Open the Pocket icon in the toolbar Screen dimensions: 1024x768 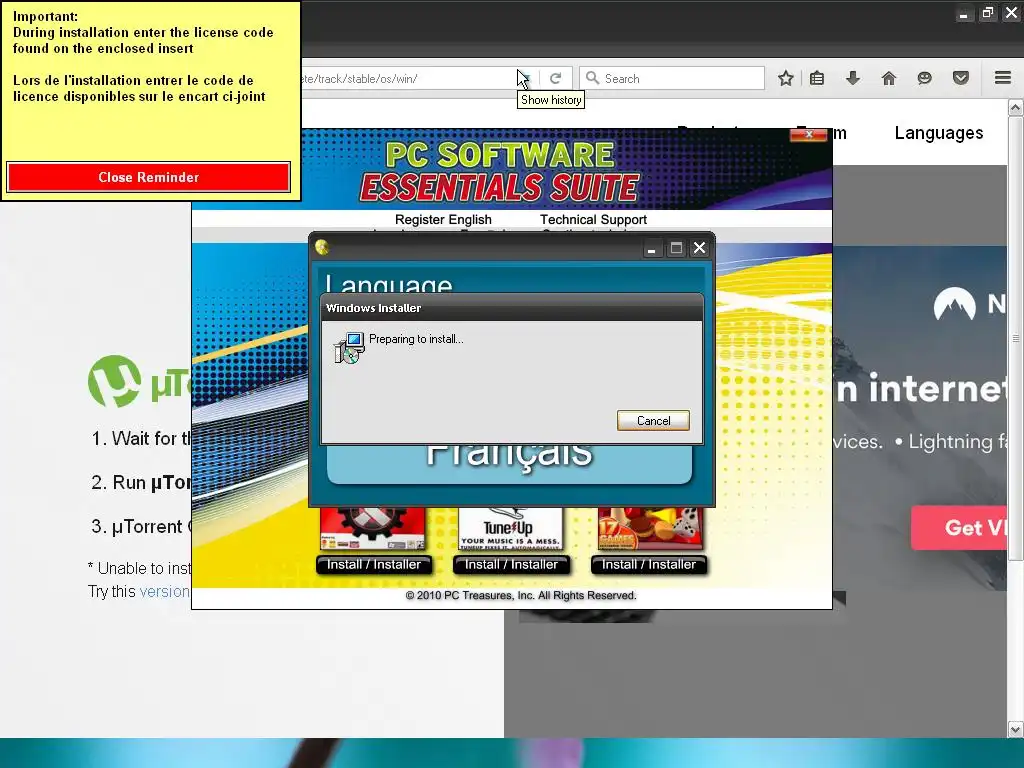tap(961, 78)
